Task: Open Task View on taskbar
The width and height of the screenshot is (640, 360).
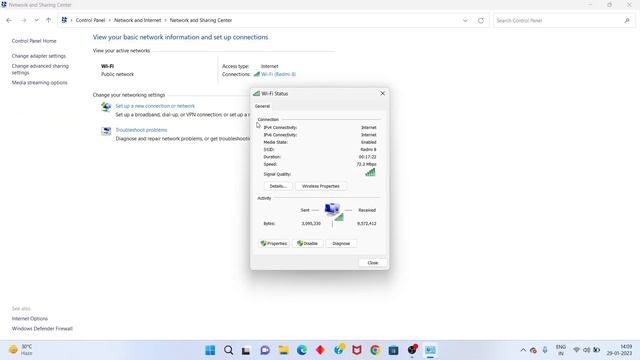Action: (246, 350)
